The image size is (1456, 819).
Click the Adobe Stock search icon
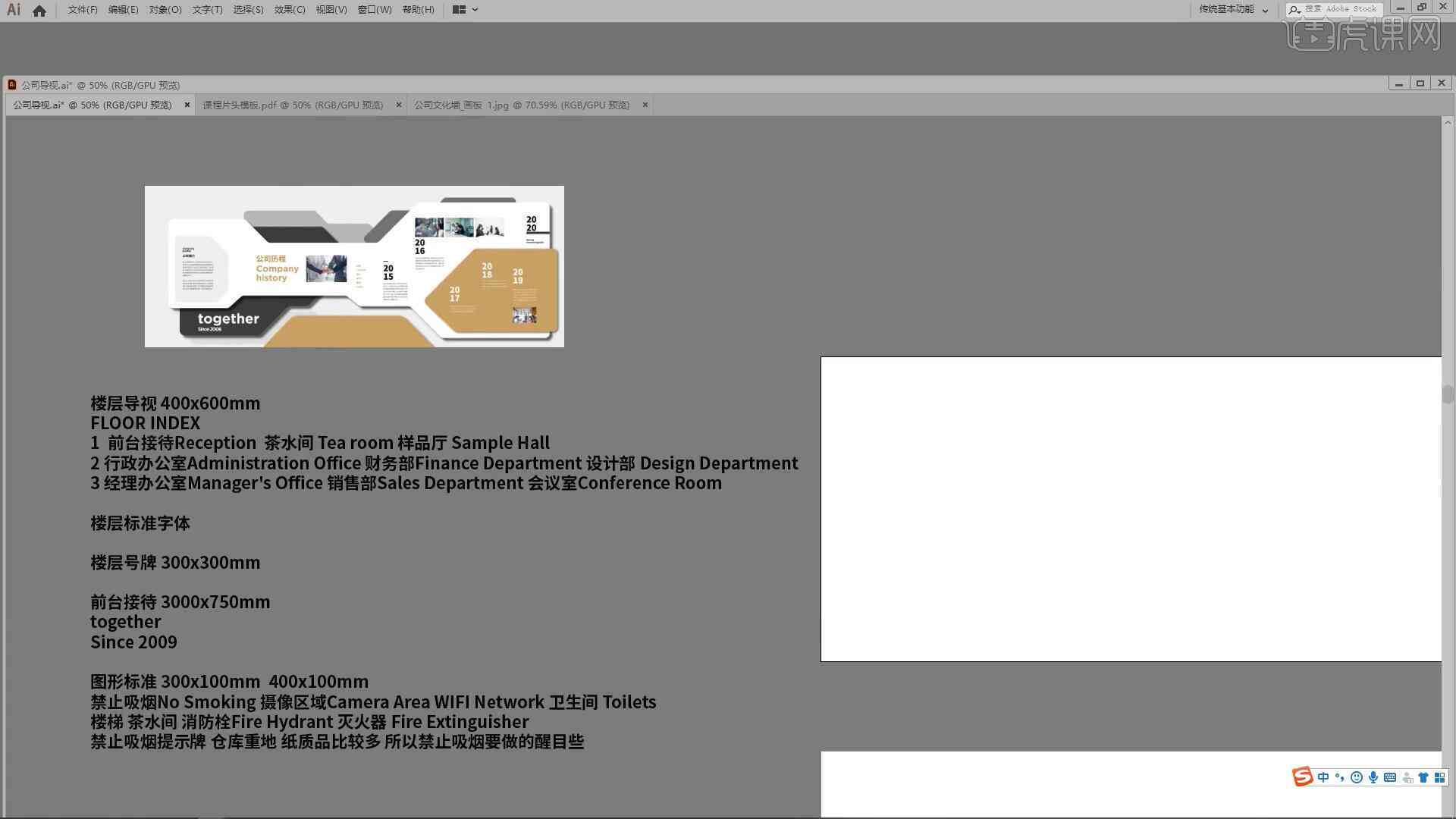(x=1295, y=9)
